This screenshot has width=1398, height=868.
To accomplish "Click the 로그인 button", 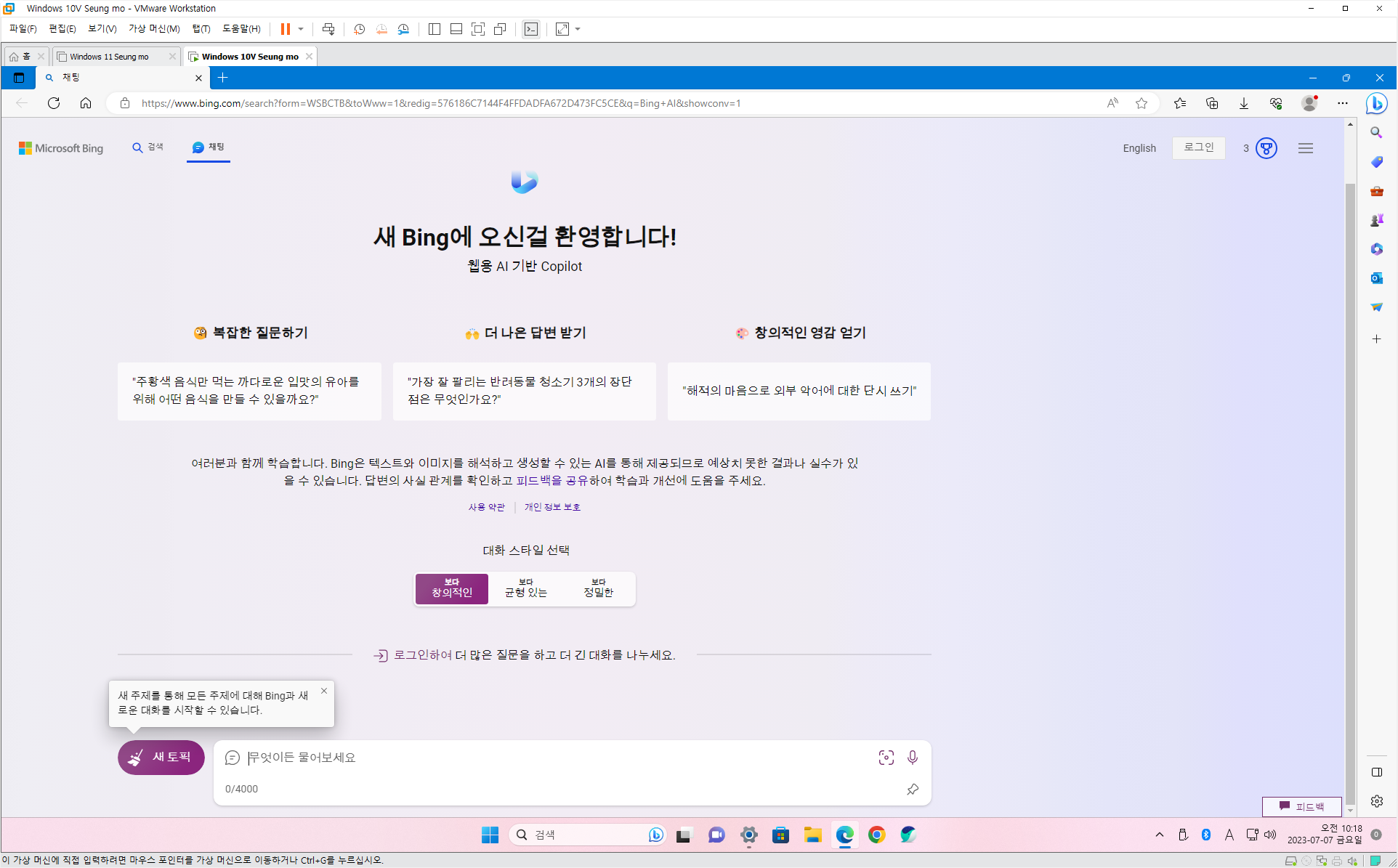I will coord(1198,147).
